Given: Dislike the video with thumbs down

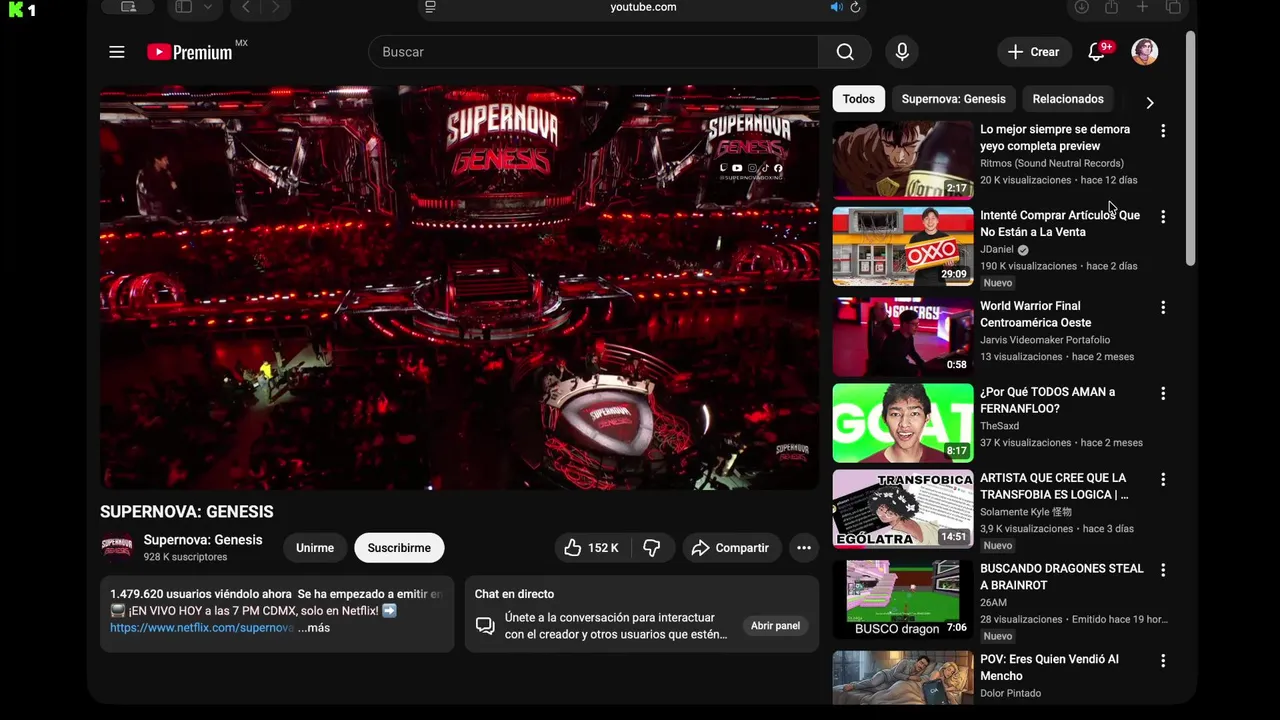Looking at the screenshot, I should [652, 548].
